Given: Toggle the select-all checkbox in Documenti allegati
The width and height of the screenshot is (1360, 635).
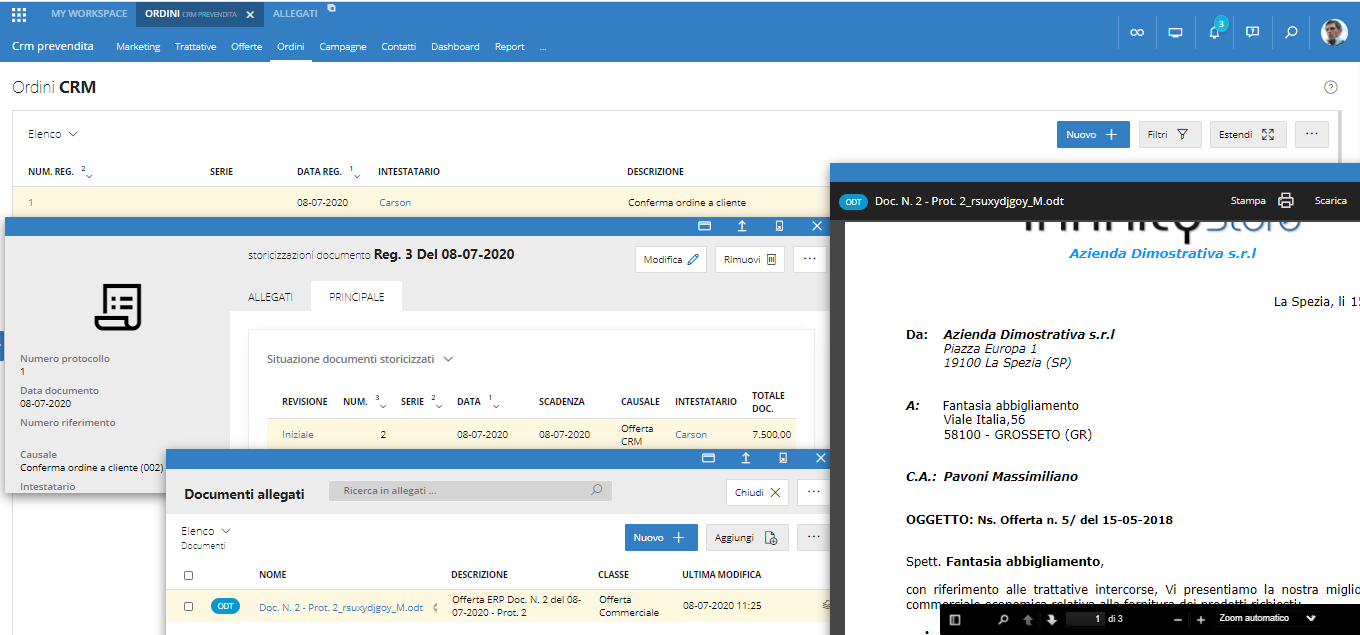Looking at the screenshot, I should (189, 574).
